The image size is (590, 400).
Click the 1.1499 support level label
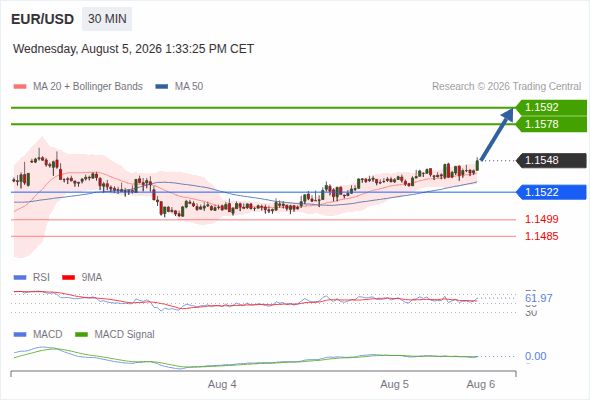point(541,219)
